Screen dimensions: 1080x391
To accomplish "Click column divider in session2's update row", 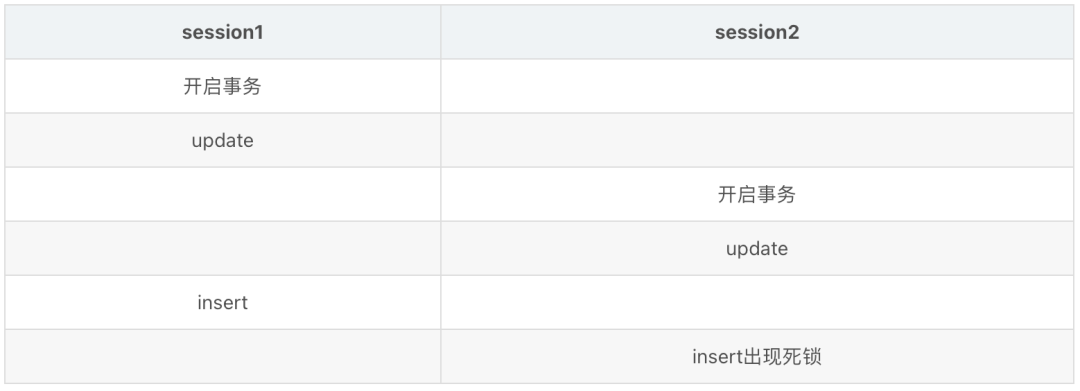I will click(441, 249).
